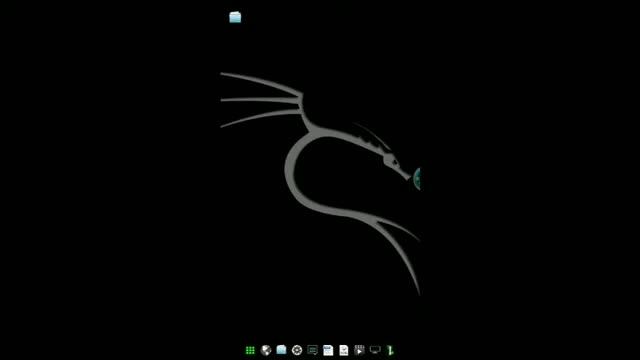Open the text document icon in dock
The image size is (640, 360).
(x=344, y=350)
